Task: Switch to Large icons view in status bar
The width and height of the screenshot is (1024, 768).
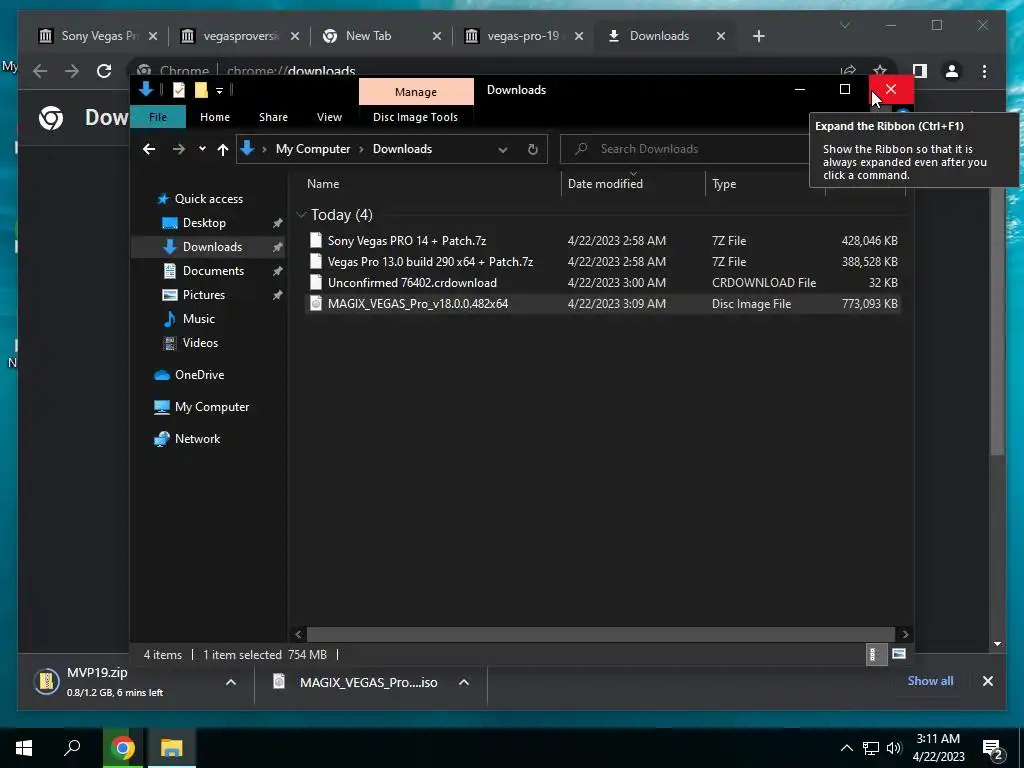Action: click(899, 654)
